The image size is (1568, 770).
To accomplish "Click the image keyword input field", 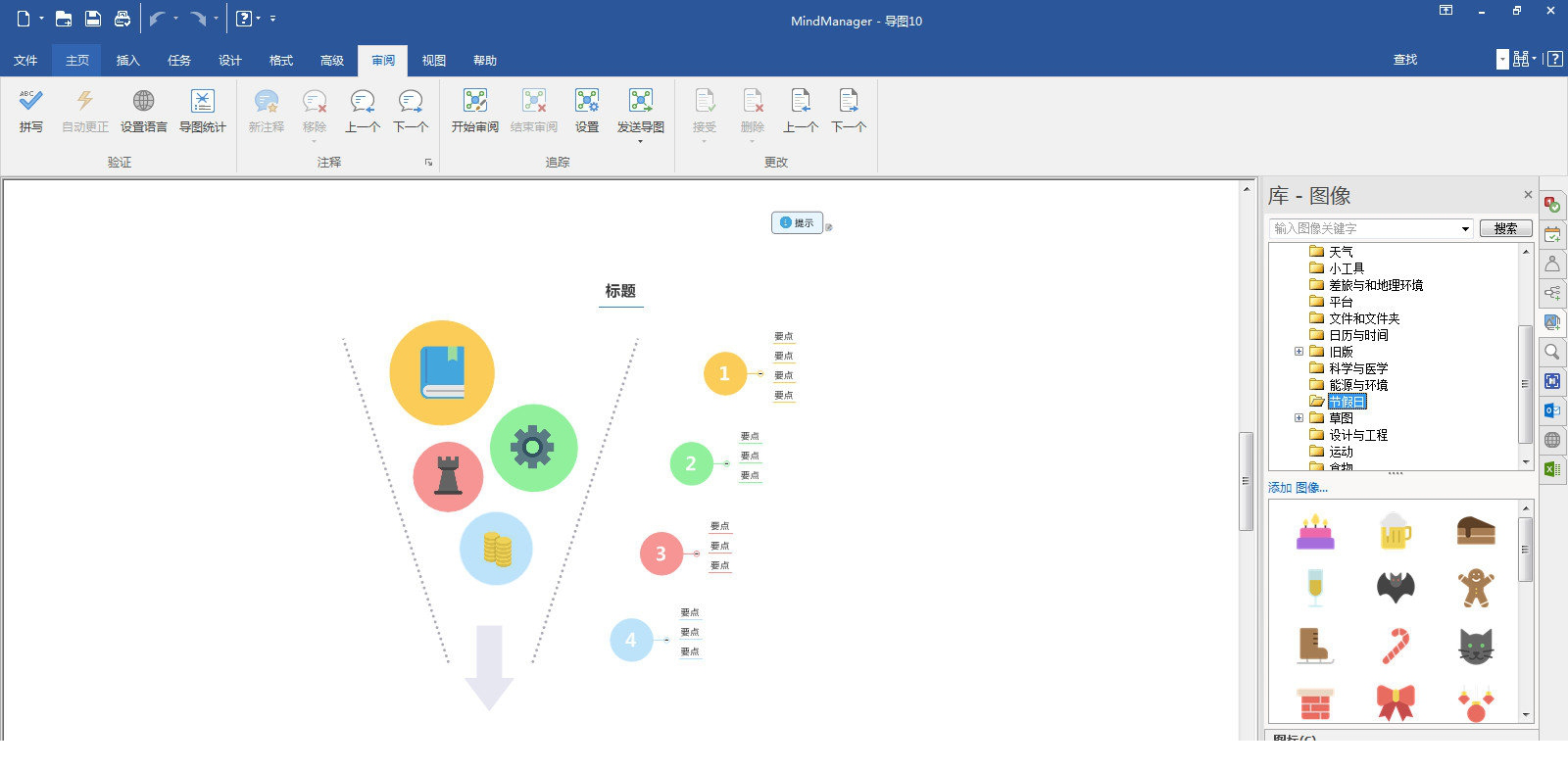I will click(x=1364, y=228).
